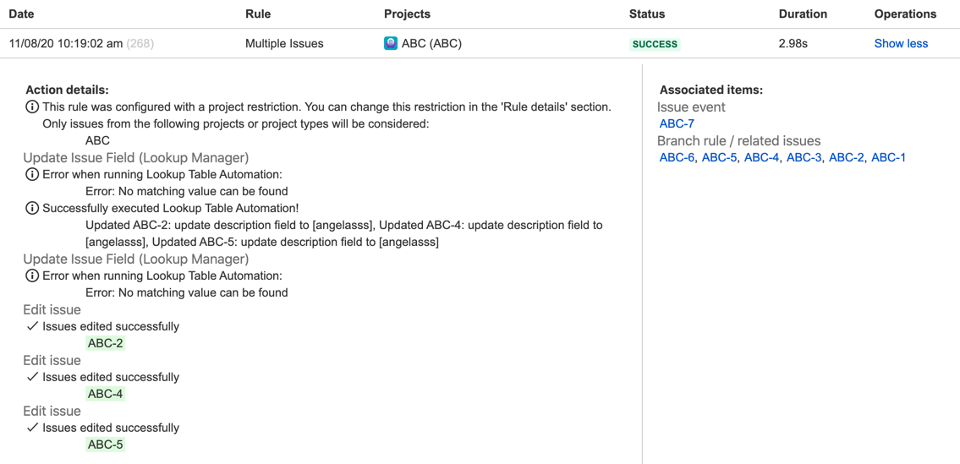960x464 pixels.
Task: Click the Status column header
Action: 647,14
